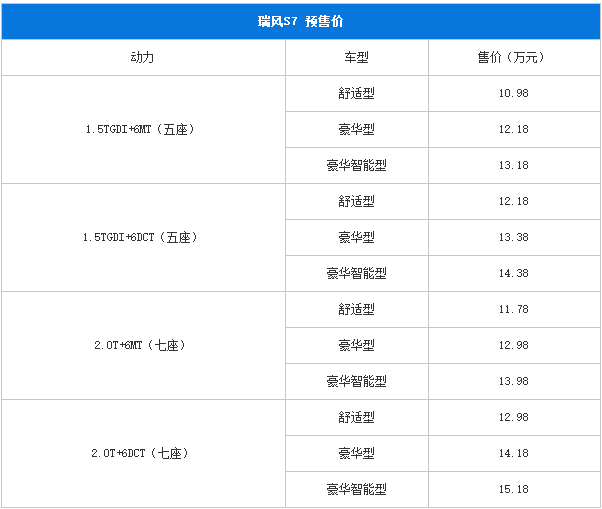
Task: Select 豪华型 beside the 12.98 price
Action: pyautogui.click(x=357, y=345)
